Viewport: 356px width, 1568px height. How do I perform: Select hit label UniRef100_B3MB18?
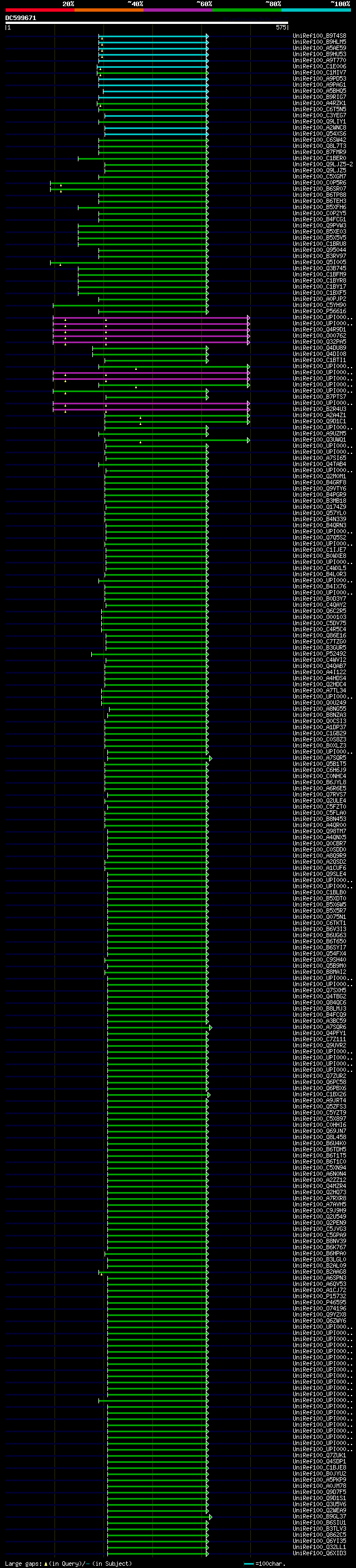pos(319,501)
